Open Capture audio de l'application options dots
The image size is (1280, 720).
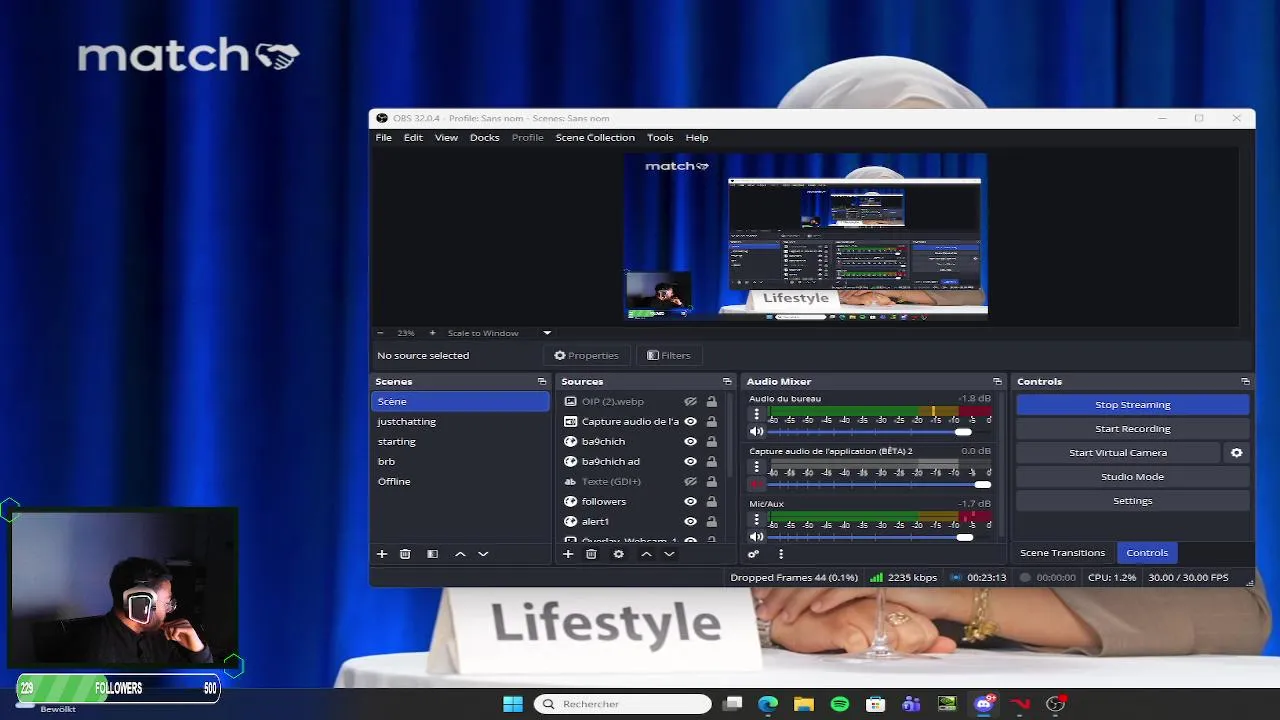coord(756,467)
